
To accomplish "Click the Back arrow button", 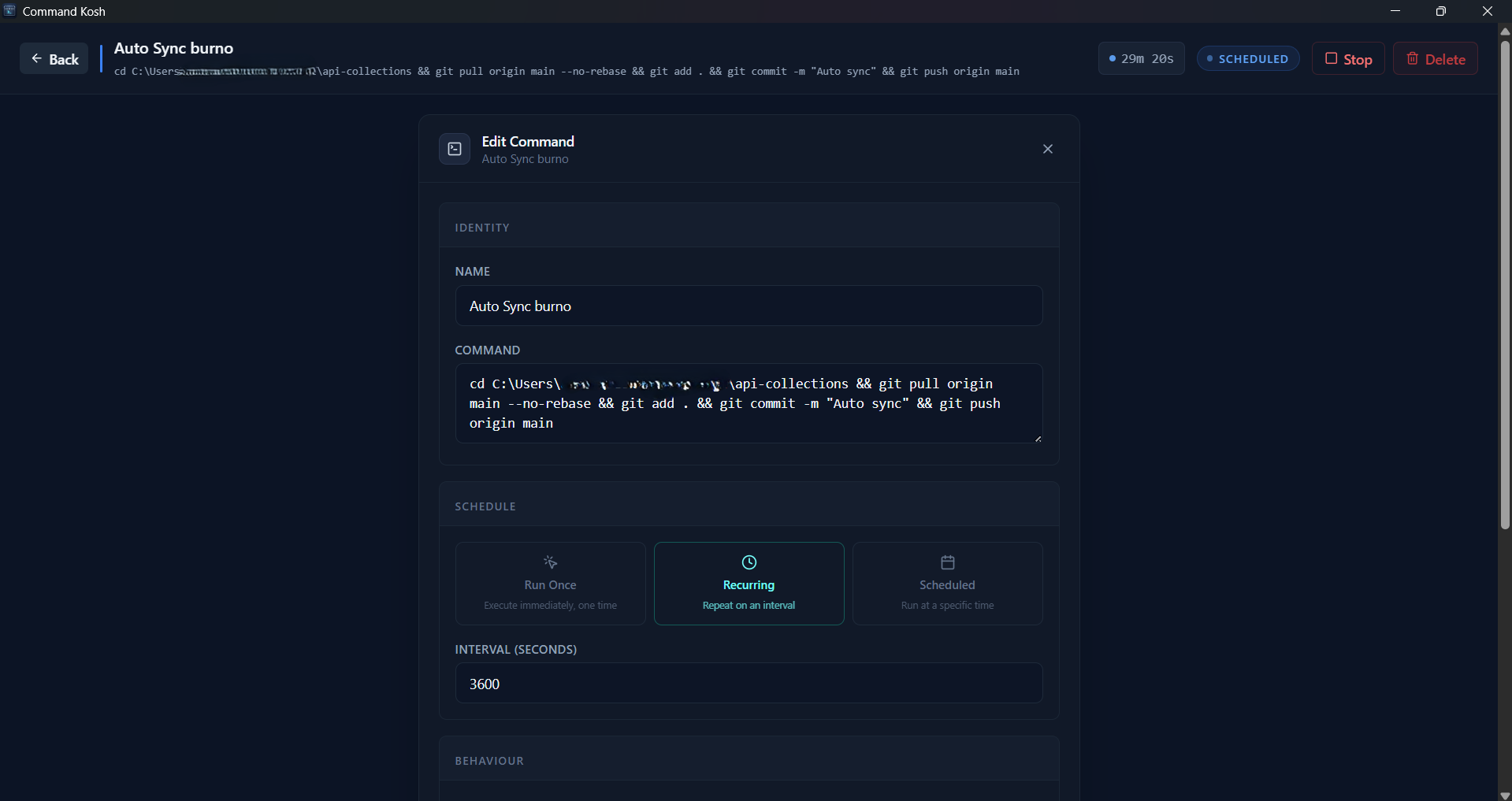I will coord(54,59).
